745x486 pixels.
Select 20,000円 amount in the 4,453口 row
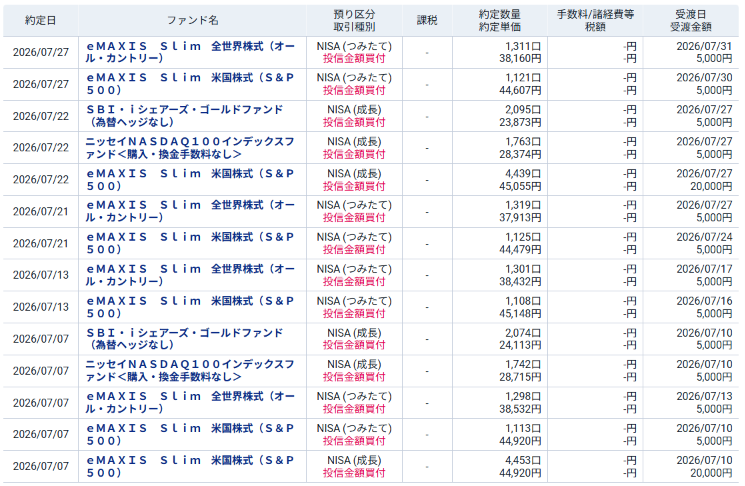[x=711, y=473]
